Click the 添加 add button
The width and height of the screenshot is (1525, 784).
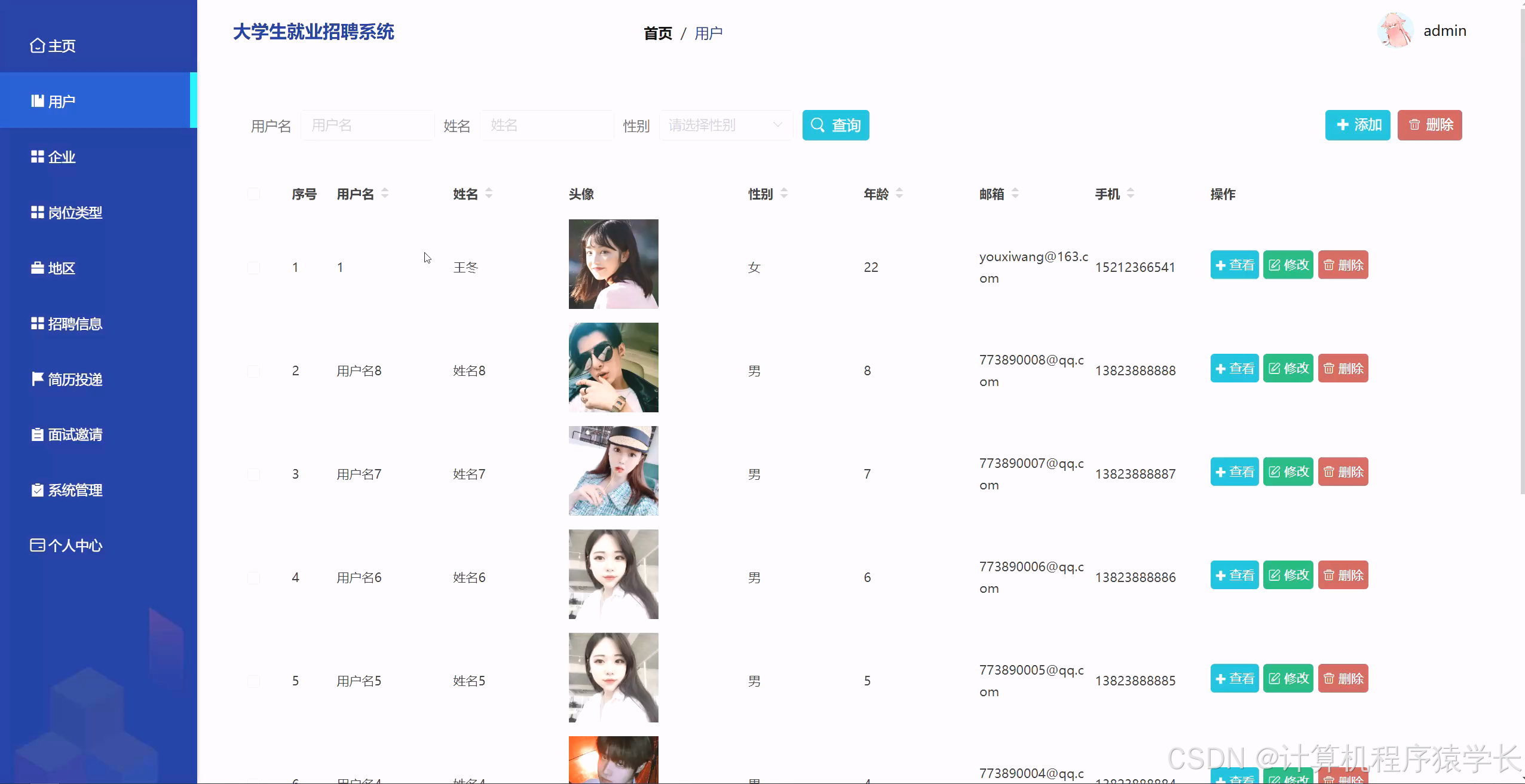point(1357,125)
